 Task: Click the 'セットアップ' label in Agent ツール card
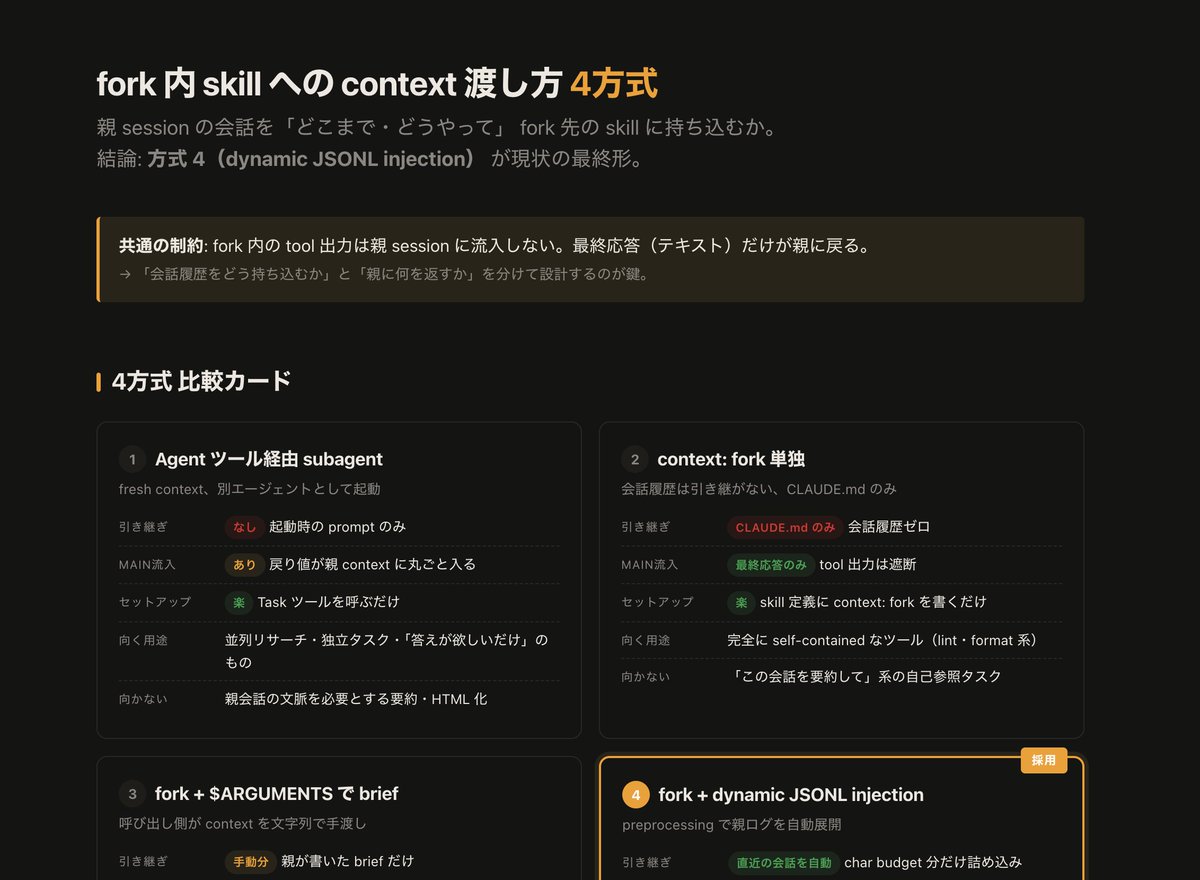pyautogui.click(x=154, y=603)
